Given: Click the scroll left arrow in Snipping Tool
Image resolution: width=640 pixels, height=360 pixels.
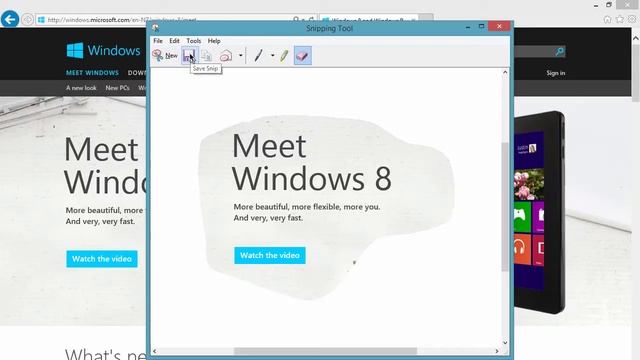Looking at the screenshot, I should coord(155,351).
